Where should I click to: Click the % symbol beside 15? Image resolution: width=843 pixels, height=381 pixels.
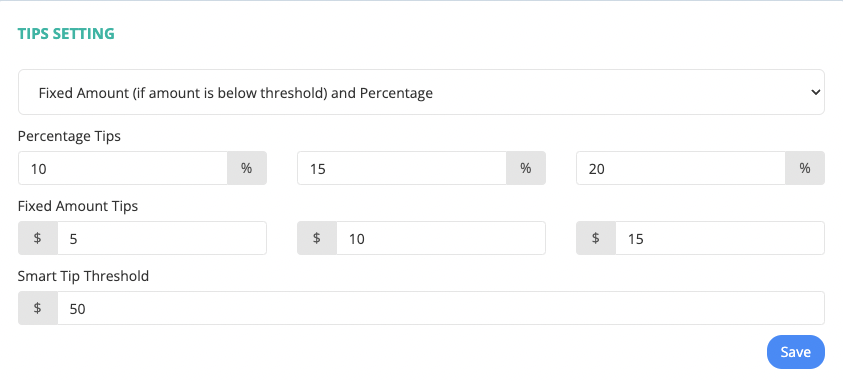point(526,168)
